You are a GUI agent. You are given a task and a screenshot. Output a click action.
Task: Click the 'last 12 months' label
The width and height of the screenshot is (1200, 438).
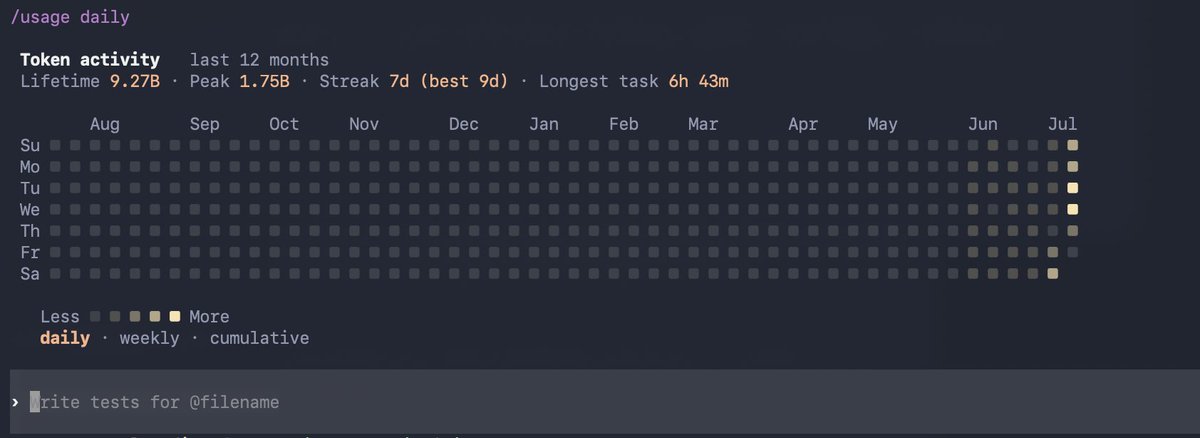click(259, 60)
